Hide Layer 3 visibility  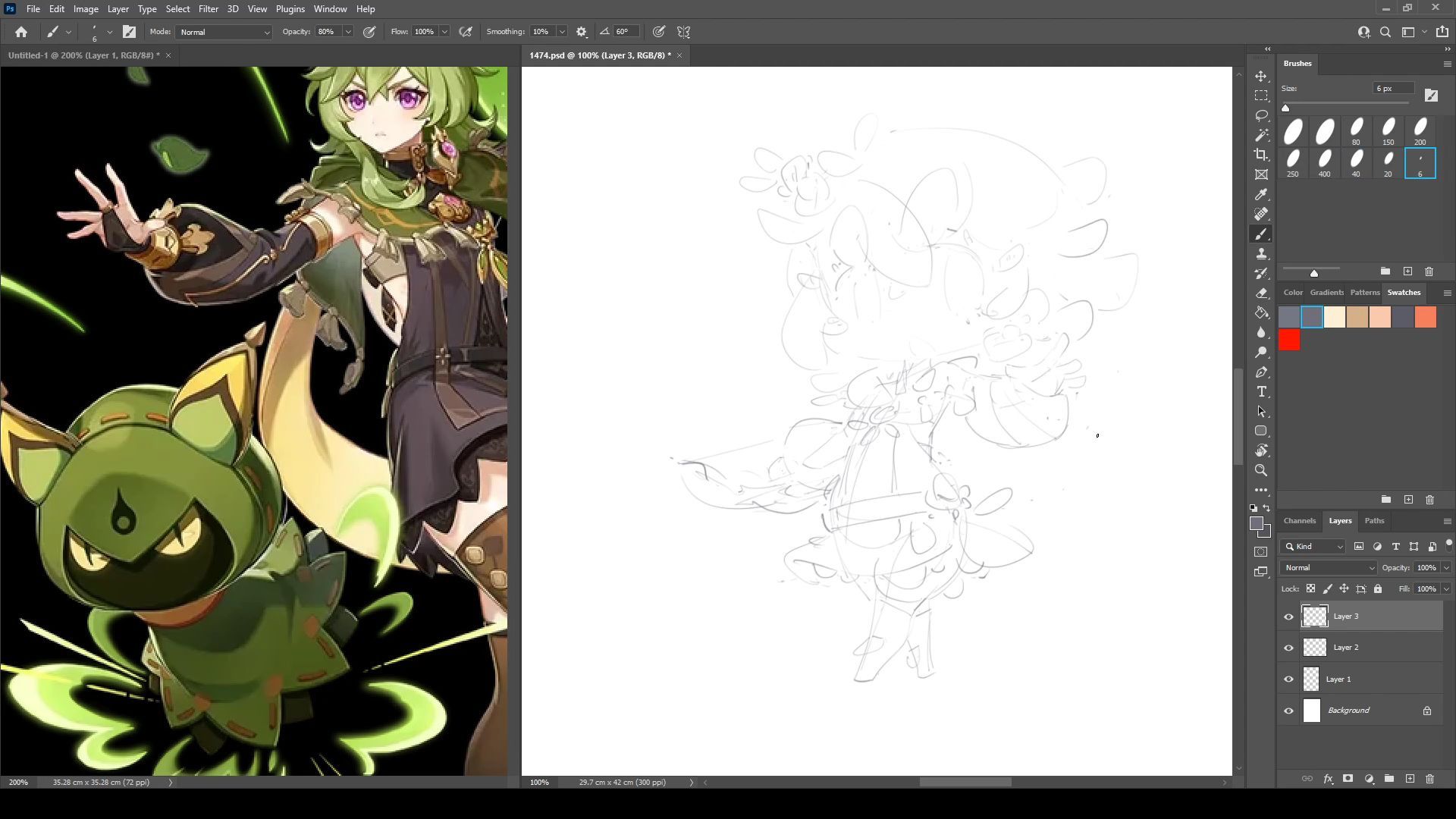point(1288,617)
